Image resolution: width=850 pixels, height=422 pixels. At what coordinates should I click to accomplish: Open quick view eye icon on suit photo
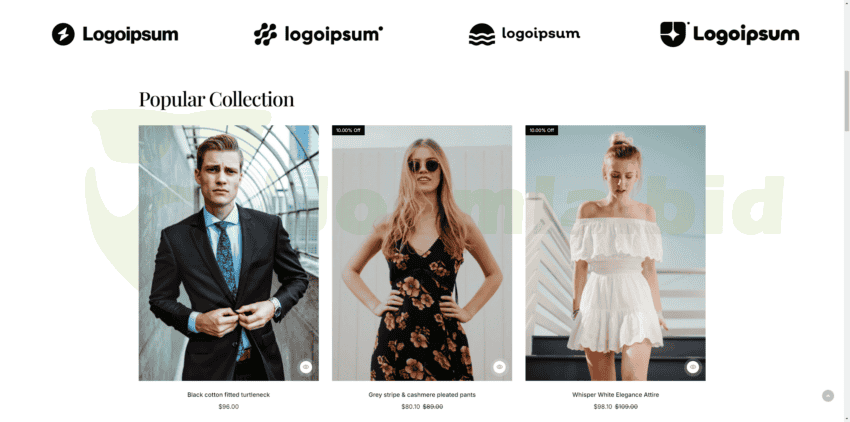(x=306, y=367)
